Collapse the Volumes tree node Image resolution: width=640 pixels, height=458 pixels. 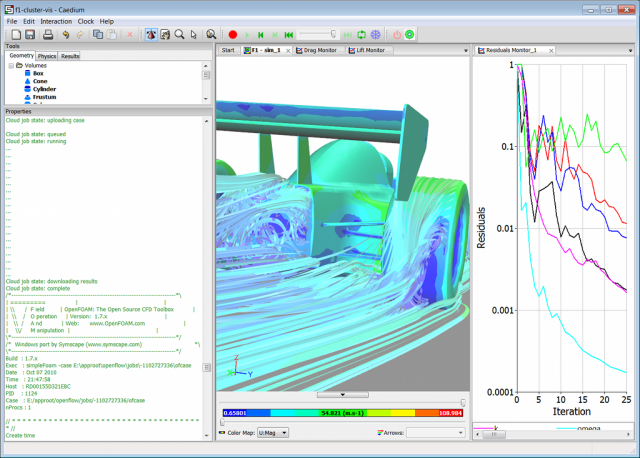coord(11,66)
